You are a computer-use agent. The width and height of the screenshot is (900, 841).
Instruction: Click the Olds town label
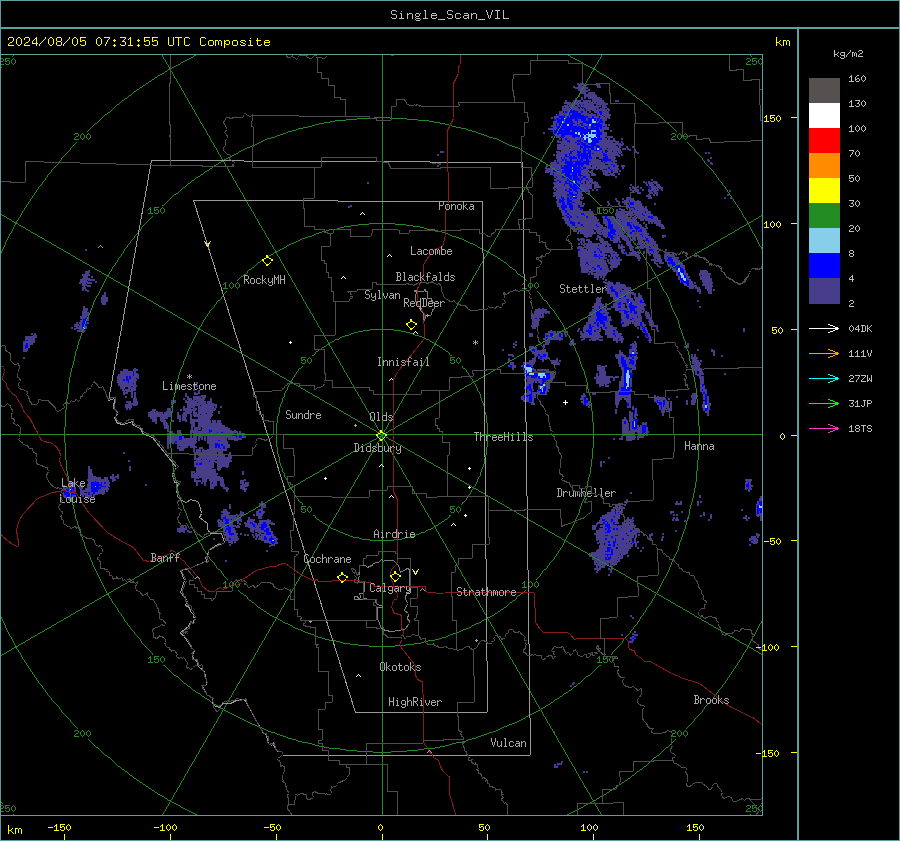pyautogui.click(x=381, y=417)
